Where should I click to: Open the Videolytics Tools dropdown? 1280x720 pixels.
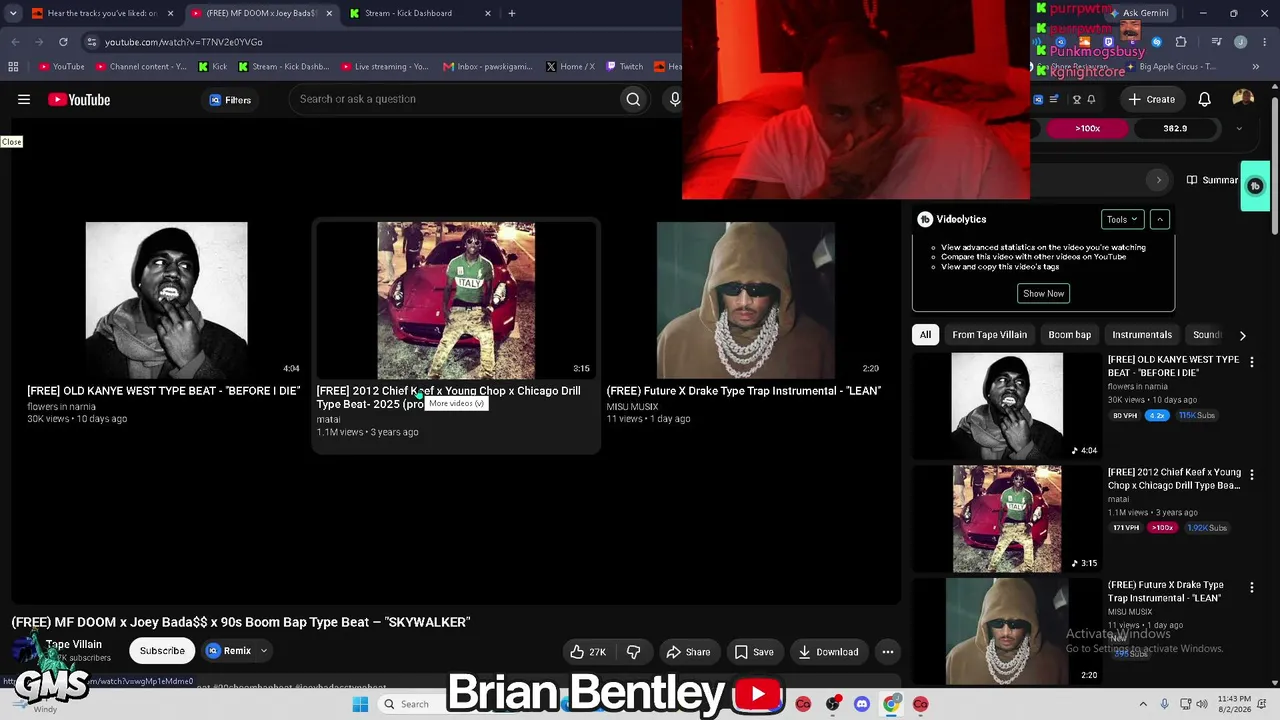[1122, 219]
